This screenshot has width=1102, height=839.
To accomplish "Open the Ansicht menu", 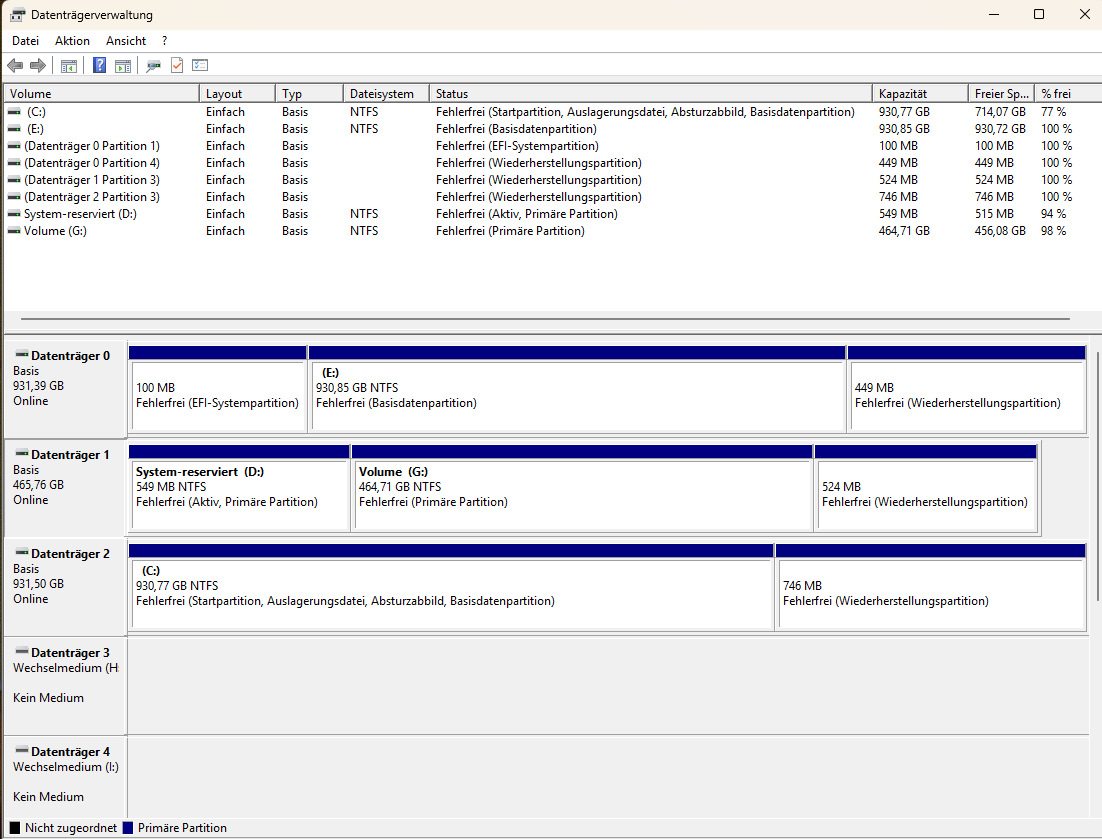I will click(x=126, y=41).
